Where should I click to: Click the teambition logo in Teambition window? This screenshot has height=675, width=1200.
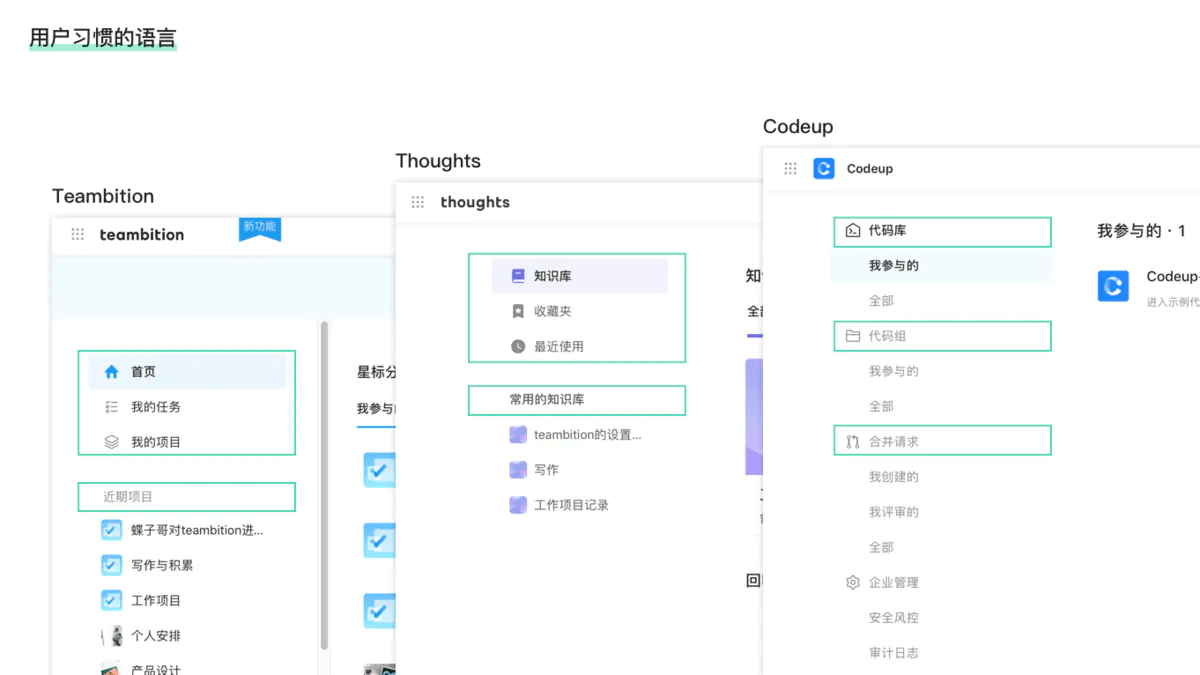click(x=142, y=234)
